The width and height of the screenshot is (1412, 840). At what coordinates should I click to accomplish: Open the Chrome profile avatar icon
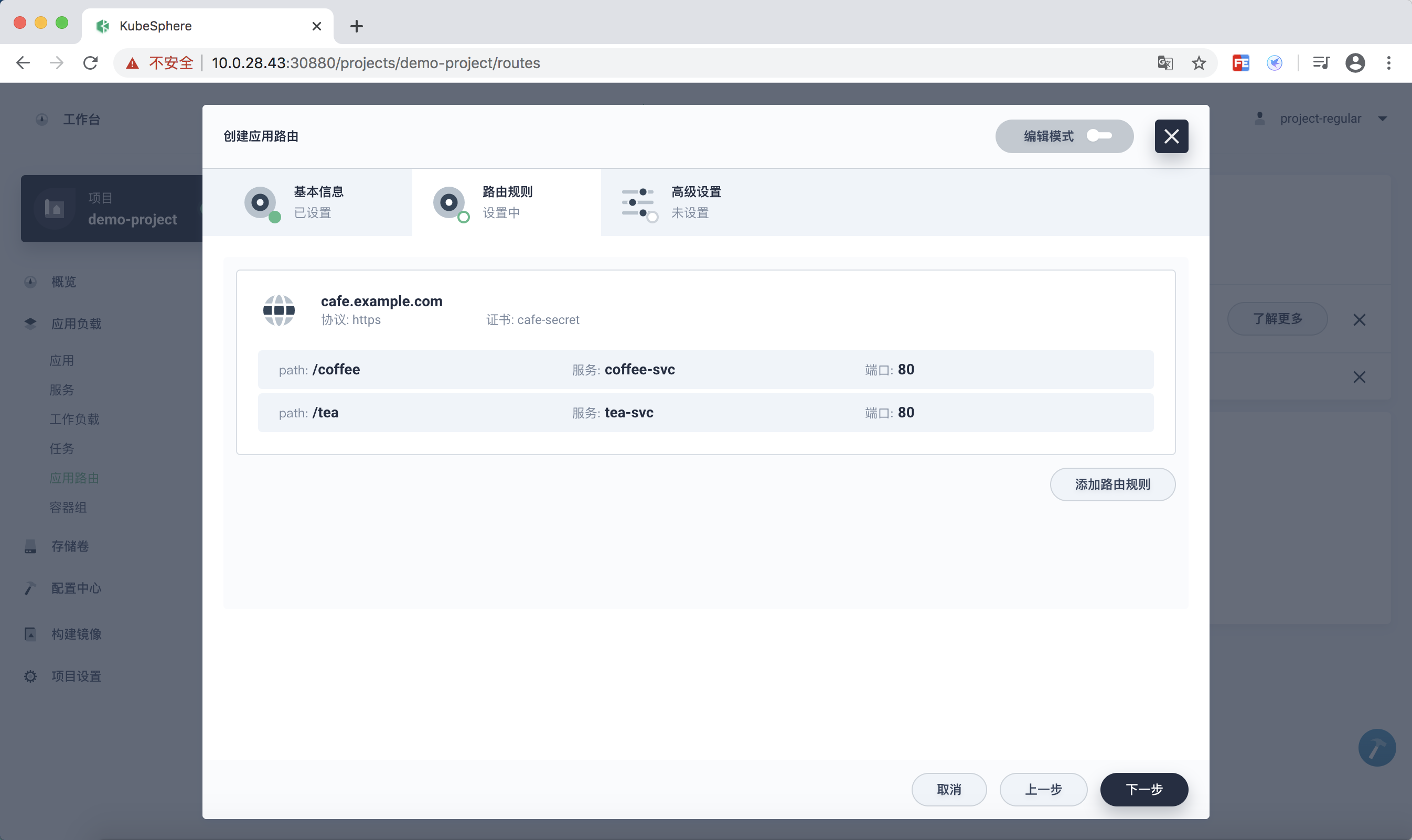pos(1354,63)
